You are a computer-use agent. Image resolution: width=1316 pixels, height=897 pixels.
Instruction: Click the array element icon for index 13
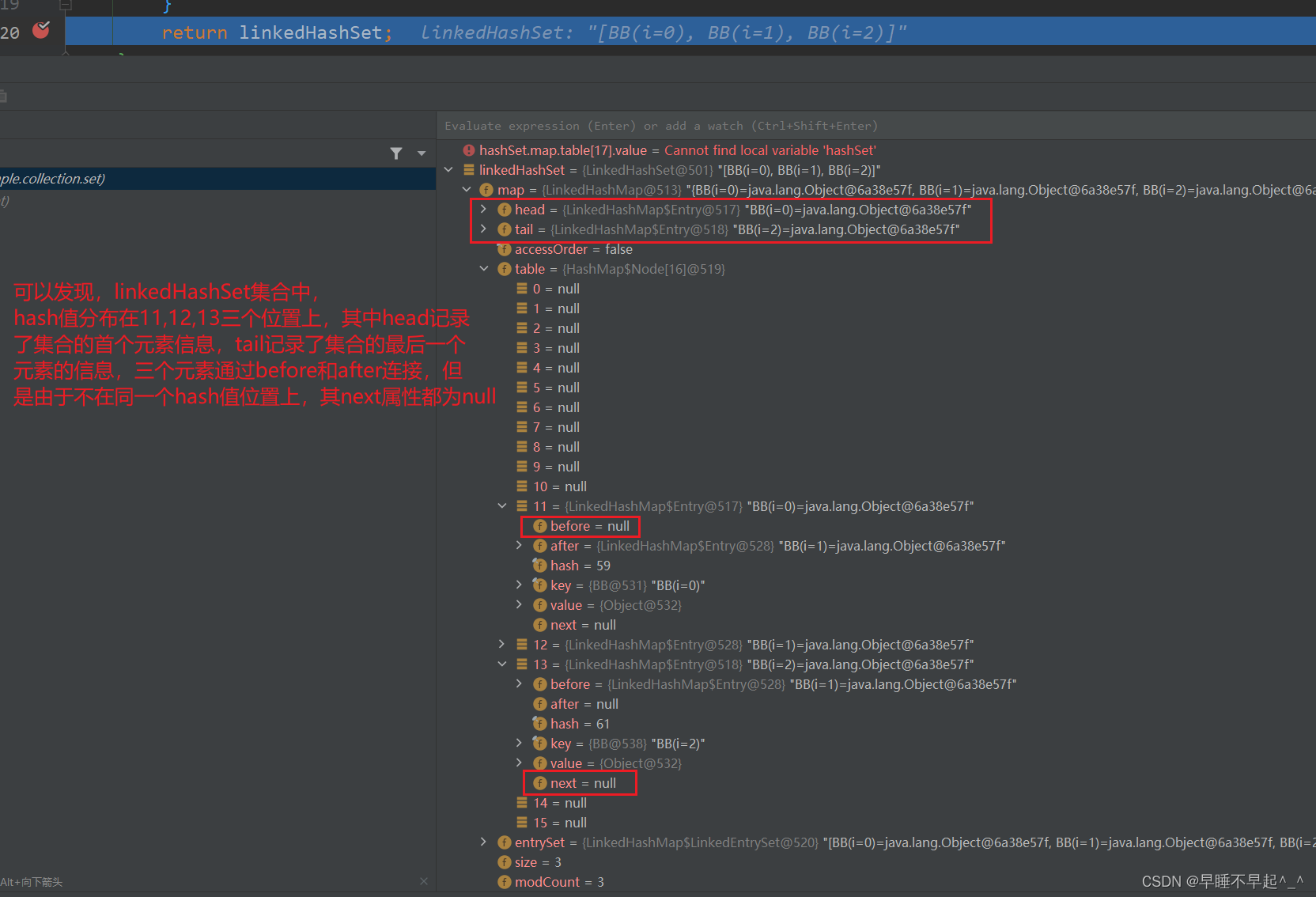point(522,664)
